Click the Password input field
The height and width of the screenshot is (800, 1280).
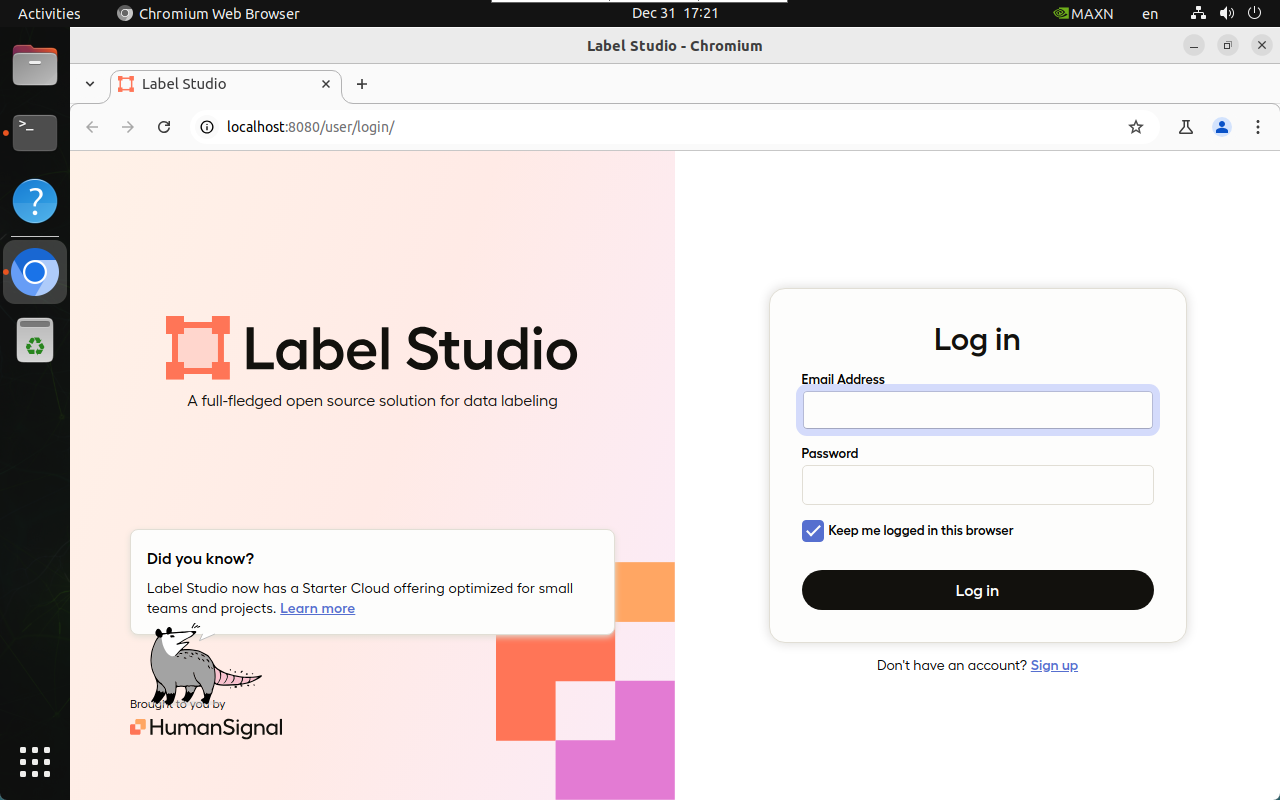[977, 485]
